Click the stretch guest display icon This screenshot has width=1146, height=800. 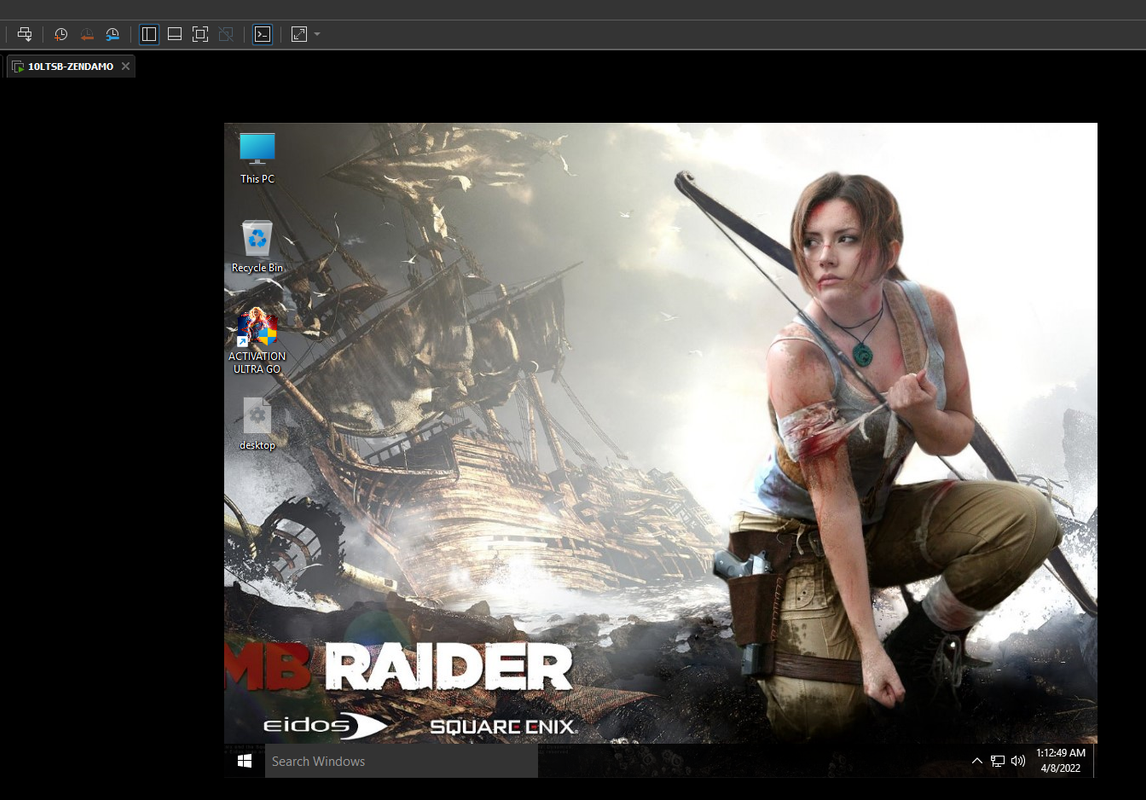[299, 34]
